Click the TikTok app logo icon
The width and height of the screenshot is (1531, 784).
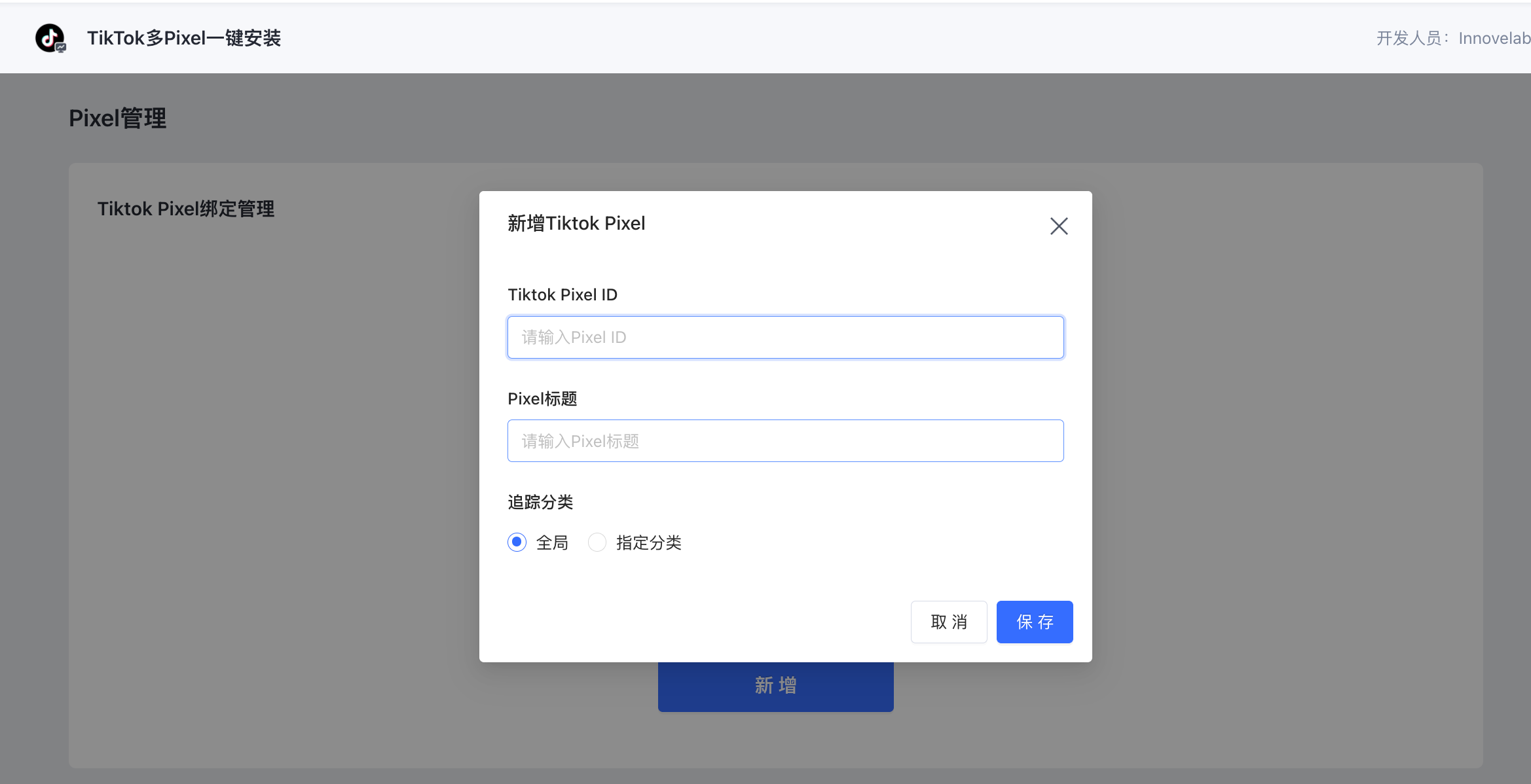50,38
